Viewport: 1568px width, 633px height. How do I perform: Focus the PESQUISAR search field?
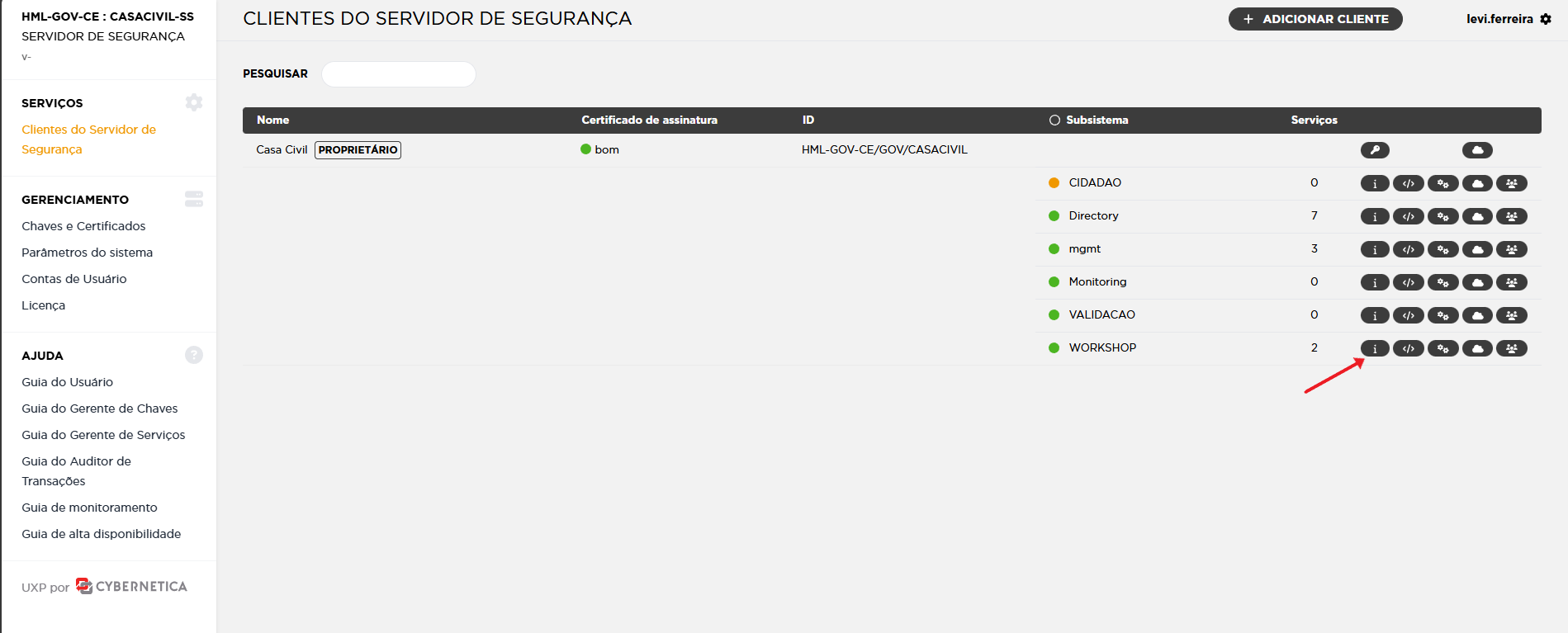pyautogui.click(x=398, y=74)
